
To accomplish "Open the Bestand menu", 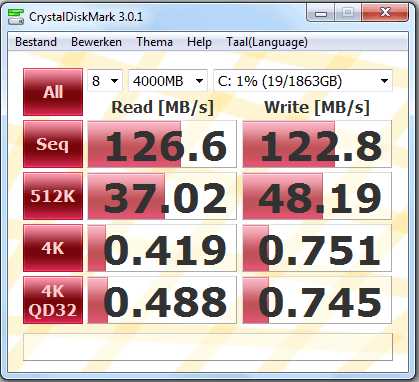I will 36,42.
